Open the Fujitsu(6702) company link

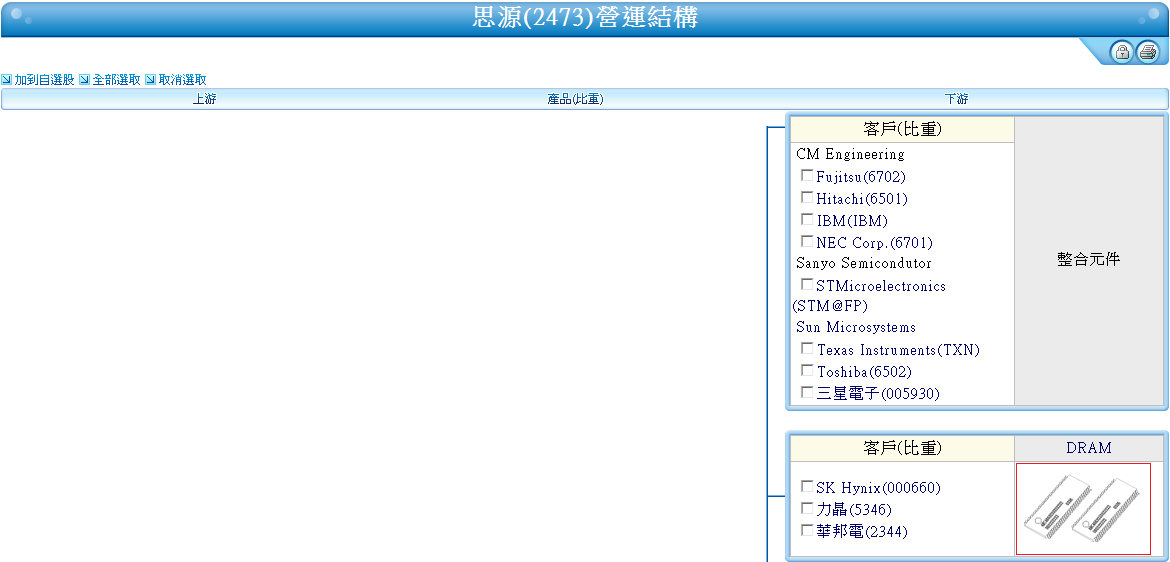pos(860,177)
